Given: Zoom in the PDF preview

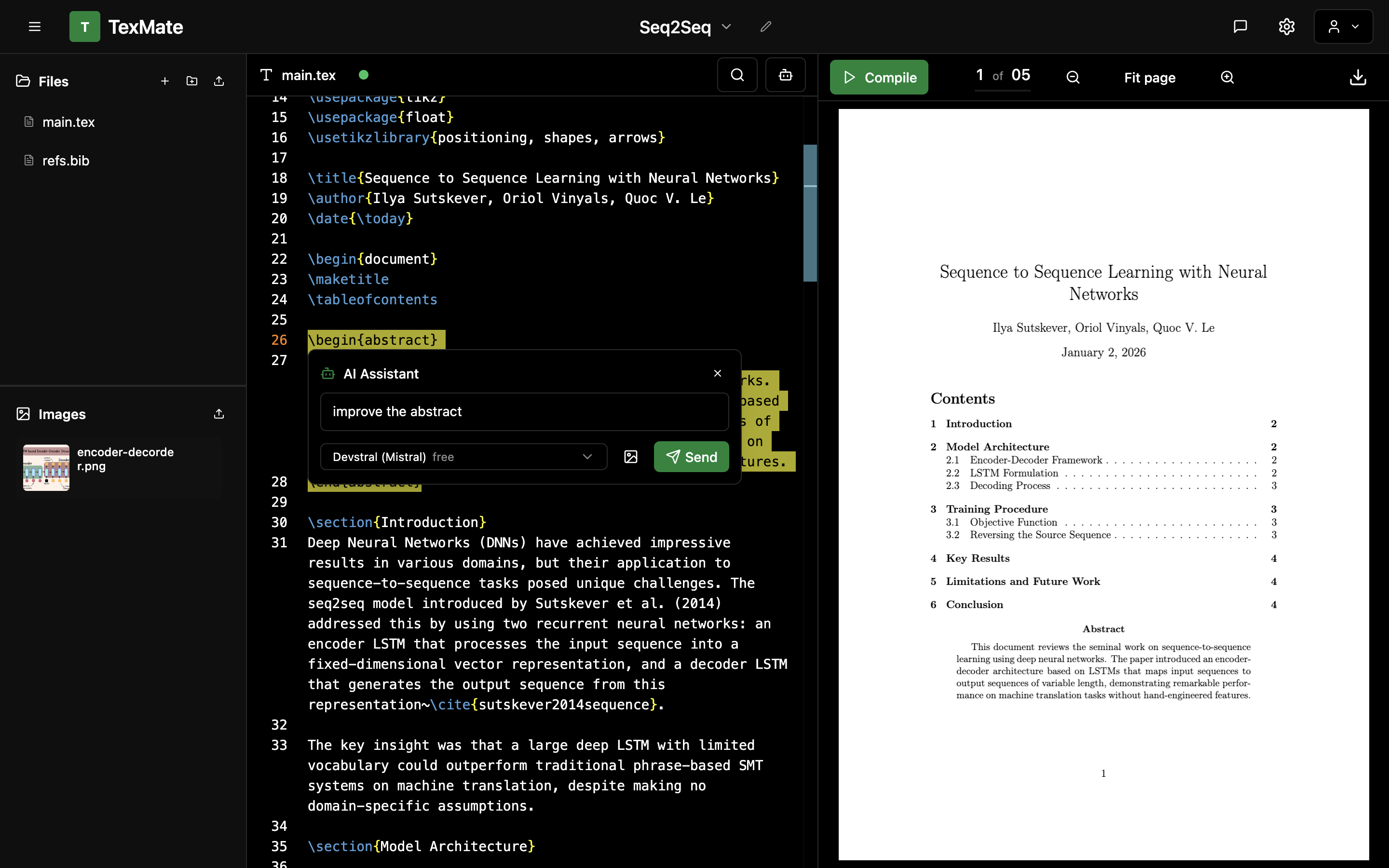Looking at the screenshot, I should click(1228, 78).
